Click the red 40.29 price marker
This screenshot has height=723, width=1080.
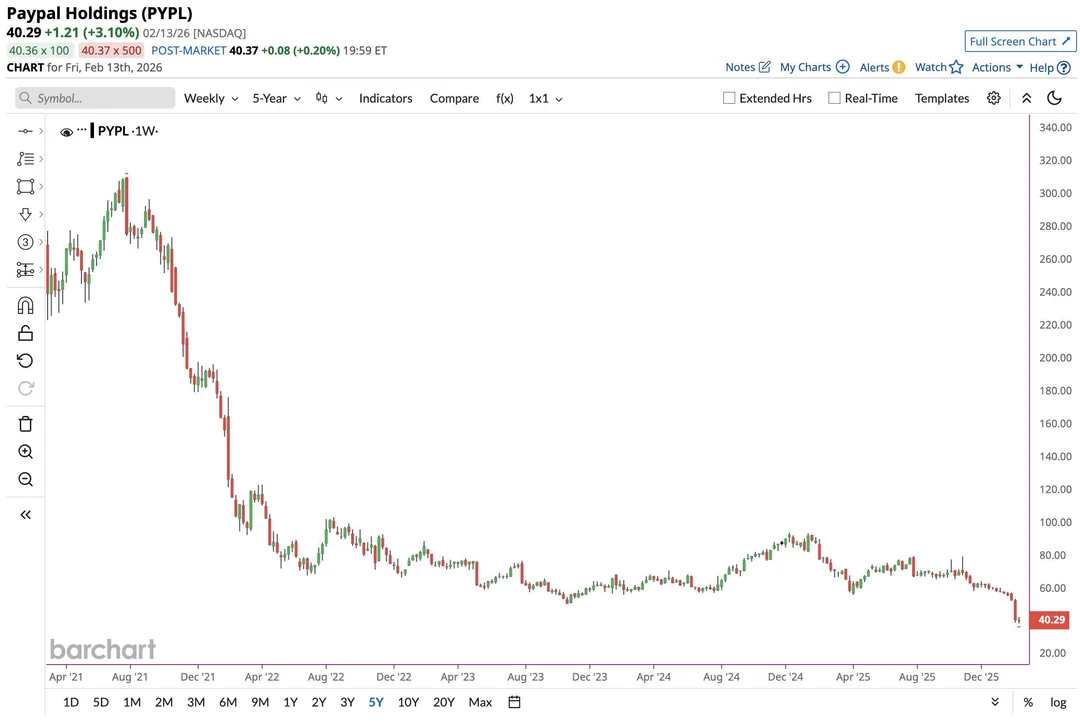point(1050,620)
